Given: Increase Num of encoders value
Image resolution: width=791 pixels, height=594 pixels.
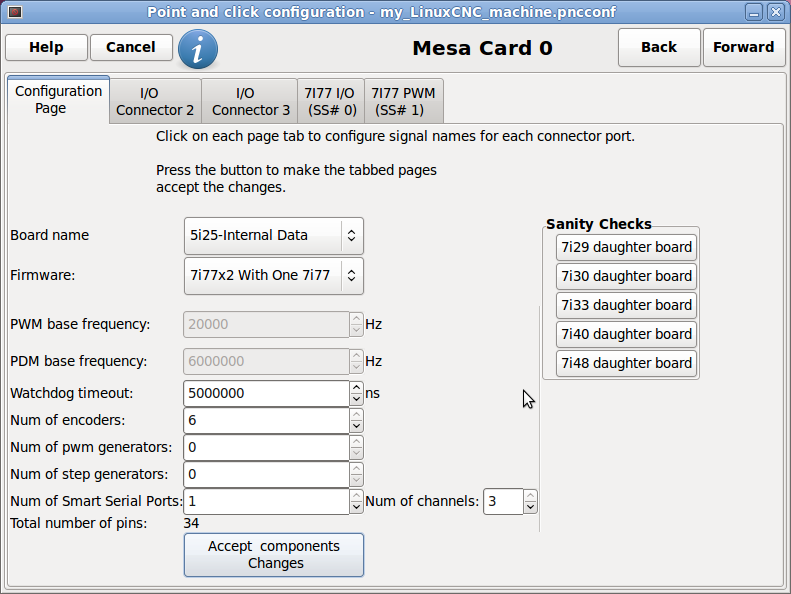Looking at the screenshot, I should click(x=356, y=415).
